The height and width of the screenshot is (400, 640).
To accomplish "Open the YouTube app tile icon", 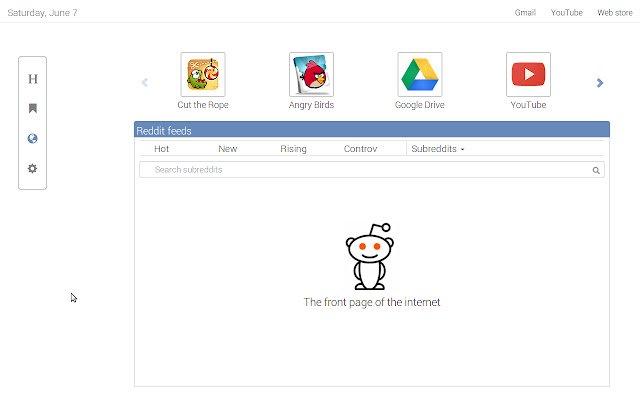I will point(529,74).
